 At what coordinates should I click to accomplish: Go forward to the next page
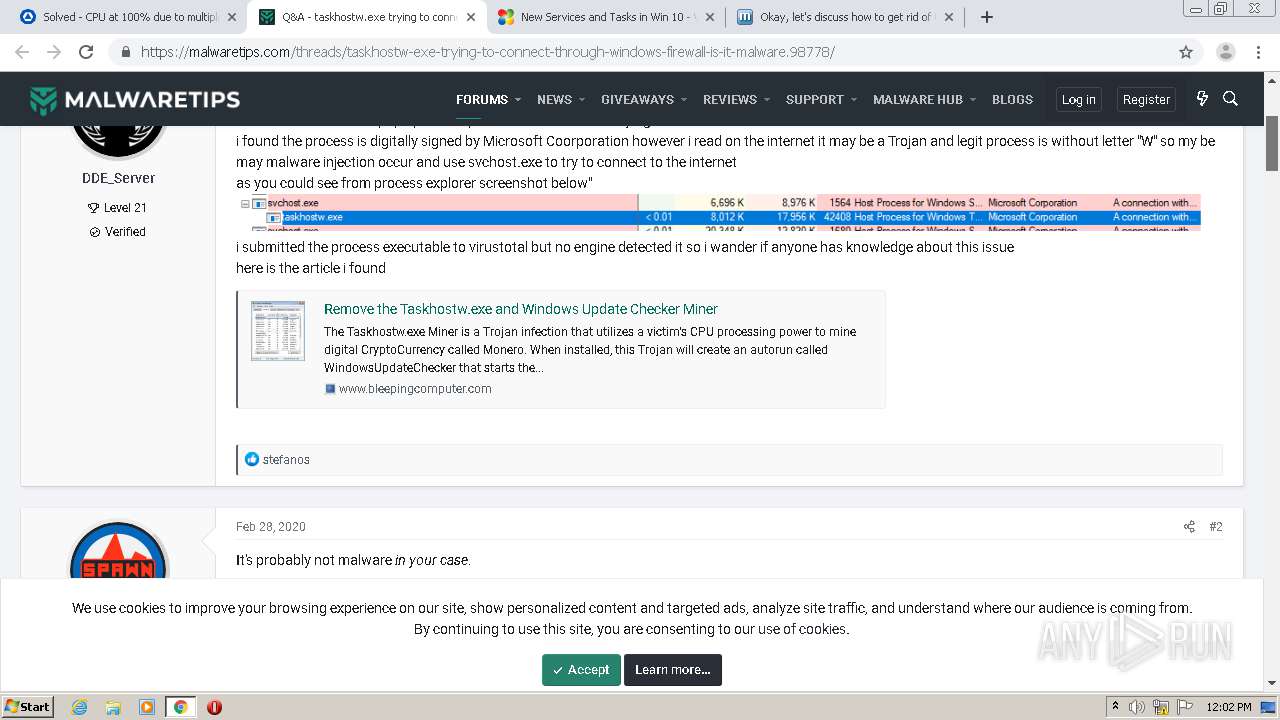click(x=54, y=52)
